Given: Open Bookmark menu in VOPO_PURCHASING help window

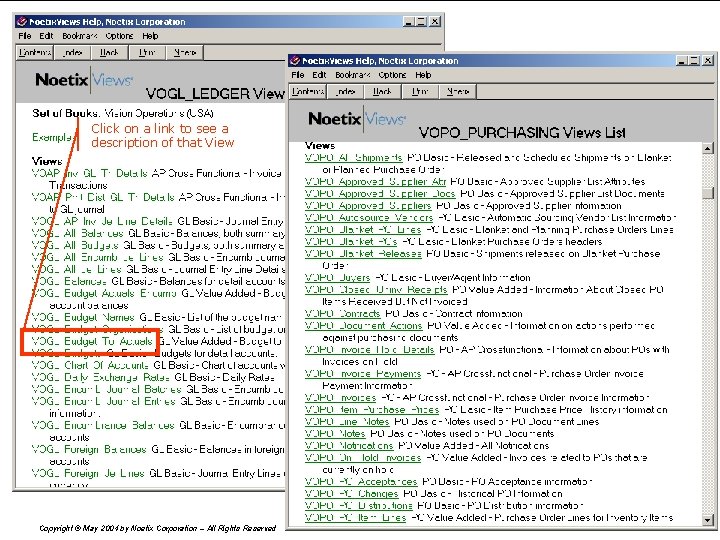Looking at the screenshot, I should click(353, 75).
